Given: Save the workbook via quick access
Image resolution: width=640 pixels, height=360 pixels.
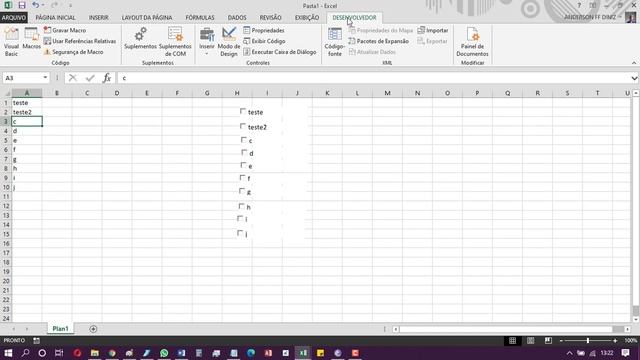Looking at the screenshot, I should click(22, 5).
